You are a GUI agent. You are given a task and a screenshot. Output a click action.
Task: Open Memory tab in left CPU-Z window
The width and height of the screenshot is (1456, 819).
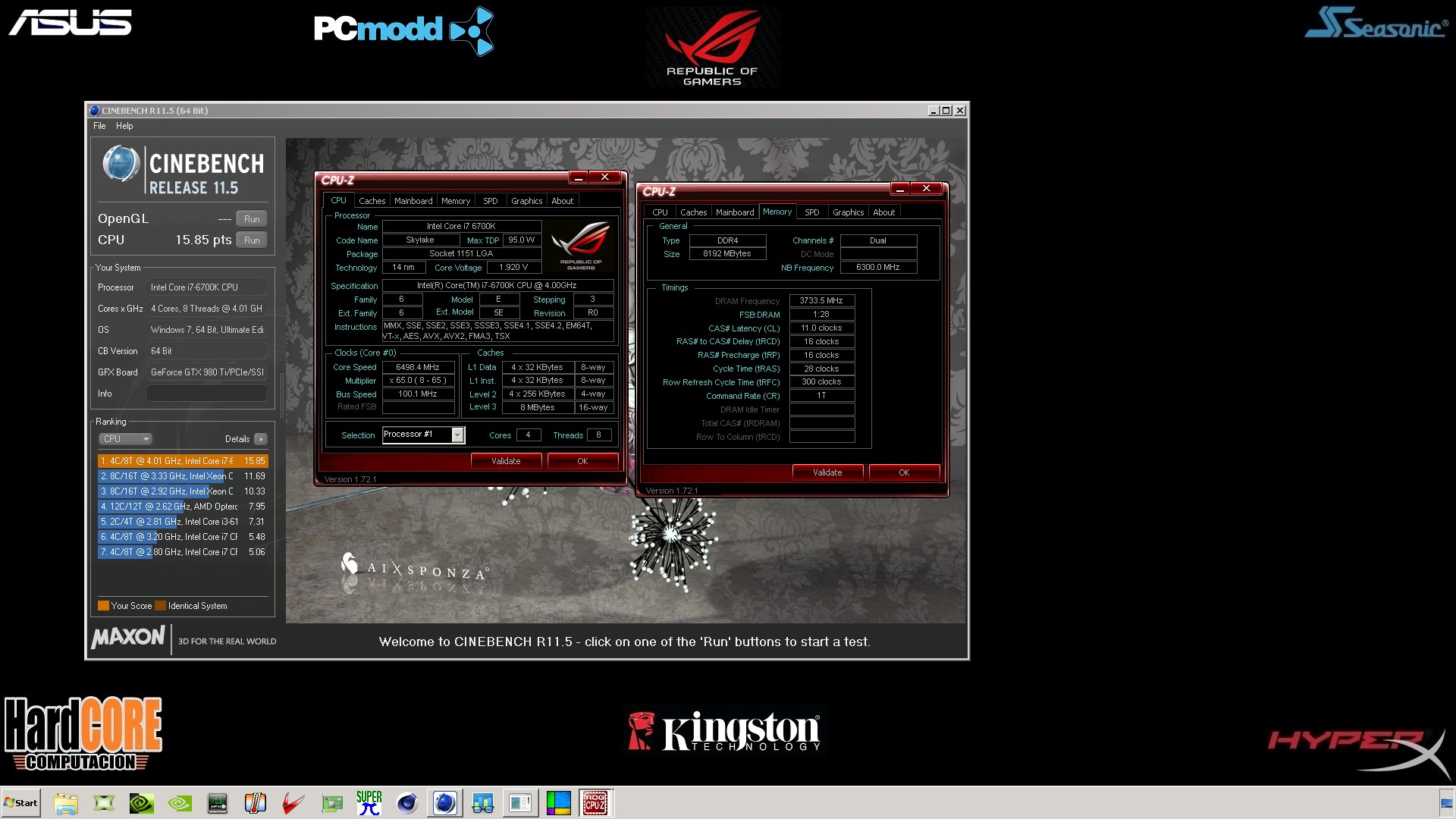pos(456,201)
